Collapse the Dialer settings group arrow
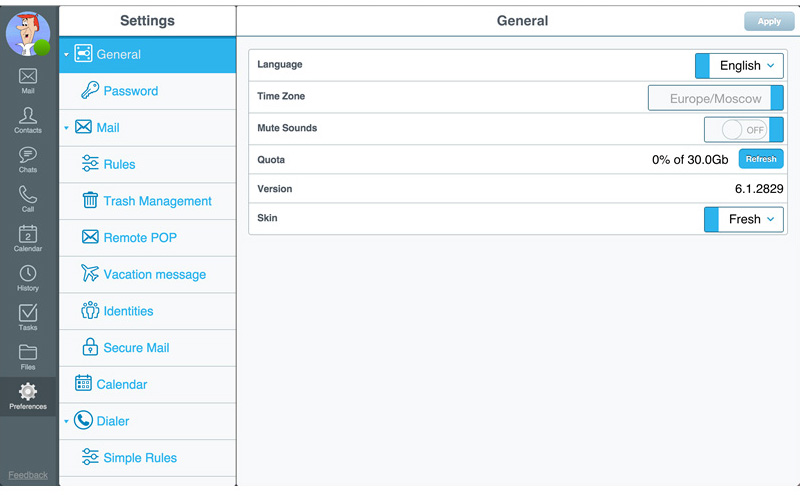The width and height of the screenshot is (800, 495). coord(66,422)
